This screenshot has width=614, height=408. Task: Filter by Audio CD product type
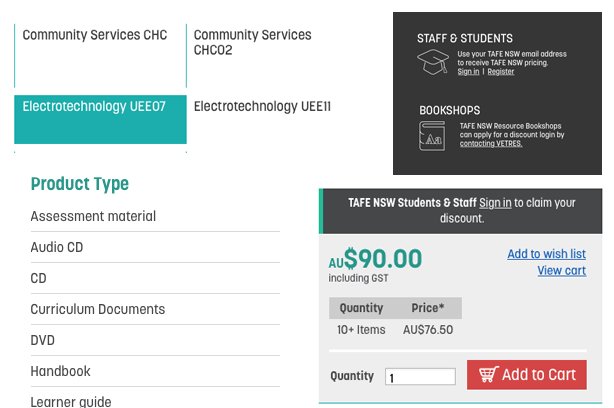click(x=155, y=247)
